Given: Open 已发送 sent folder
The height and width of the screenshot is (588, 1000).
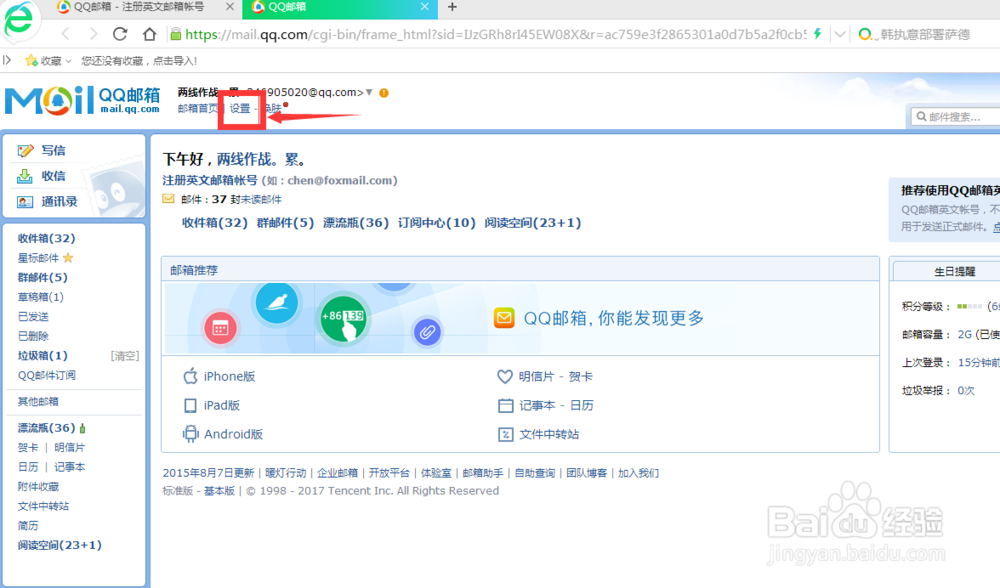Looking at the screenshot, I should click(x=33, y=316).
